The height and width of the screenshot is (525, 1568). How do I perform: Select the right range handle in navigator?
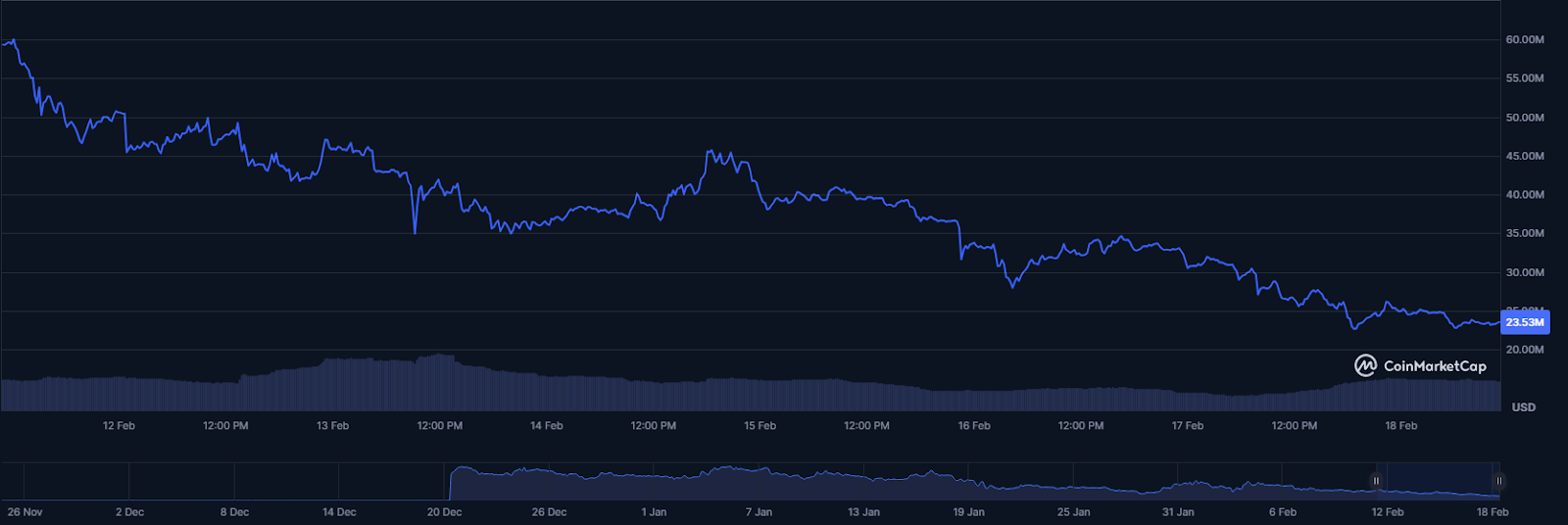[1498, 481]
